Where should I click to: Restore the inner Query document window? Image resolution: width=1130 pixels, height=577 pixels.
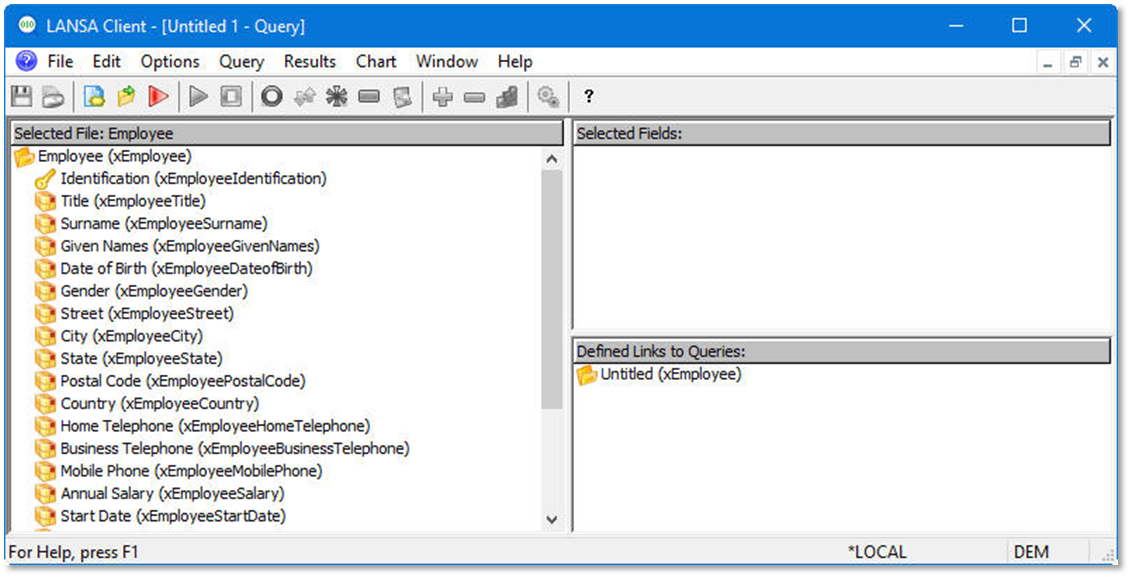coord(1075,63)
